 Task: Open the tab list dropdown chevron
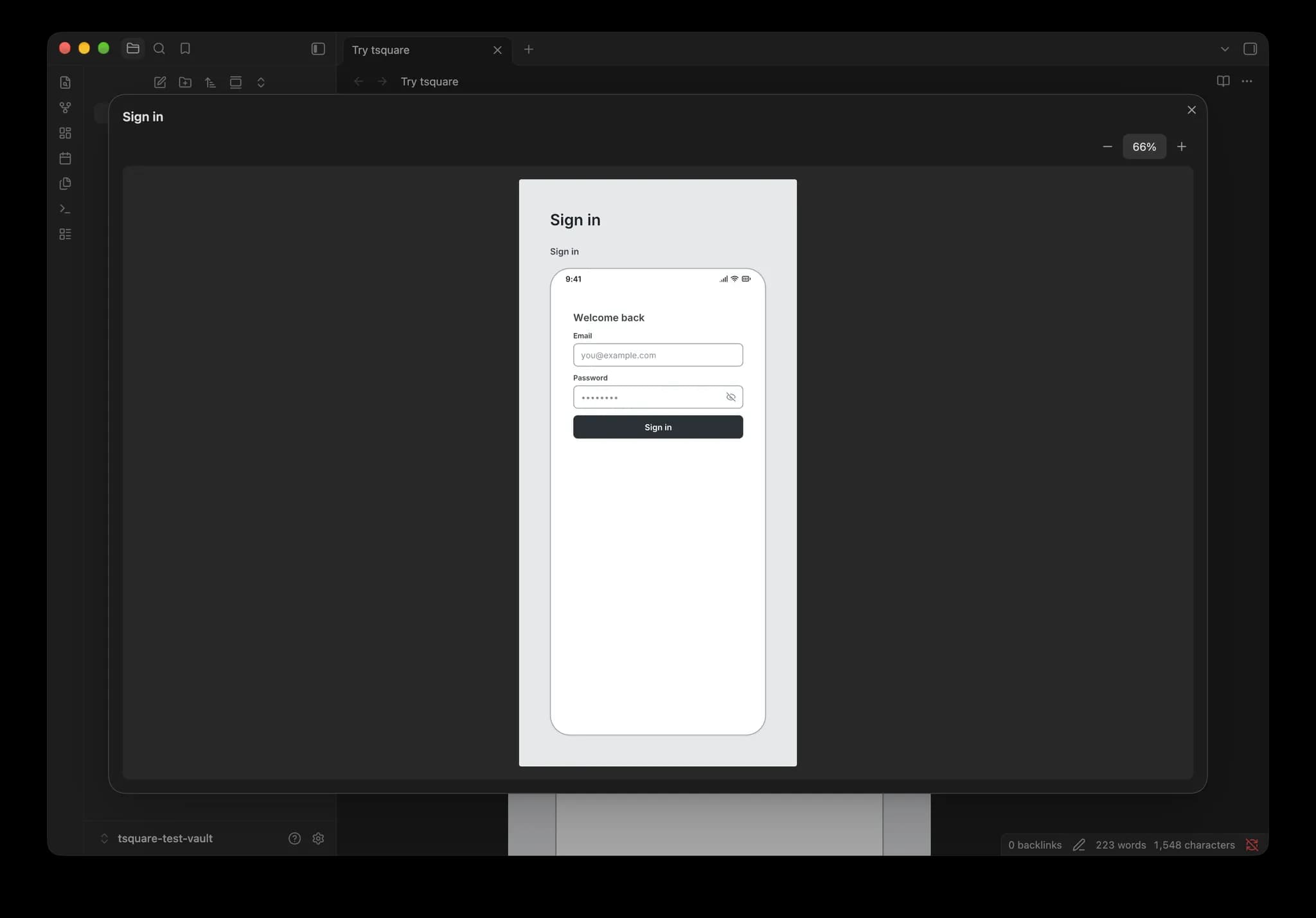click(x=1225, y=49)
